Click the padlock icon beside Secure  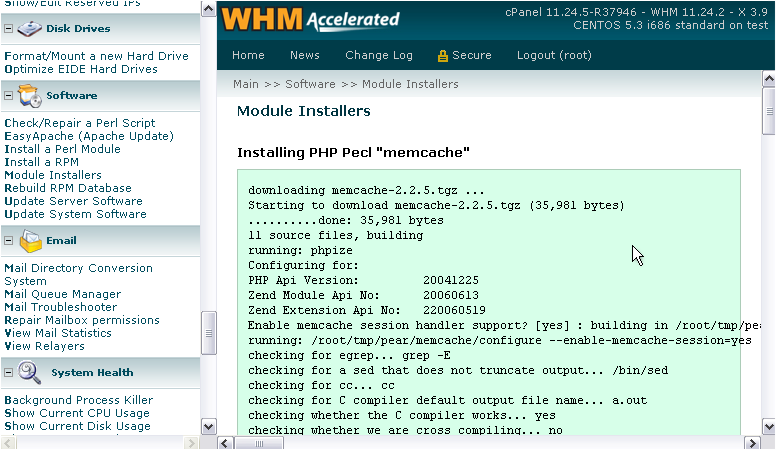pos(443,56)
